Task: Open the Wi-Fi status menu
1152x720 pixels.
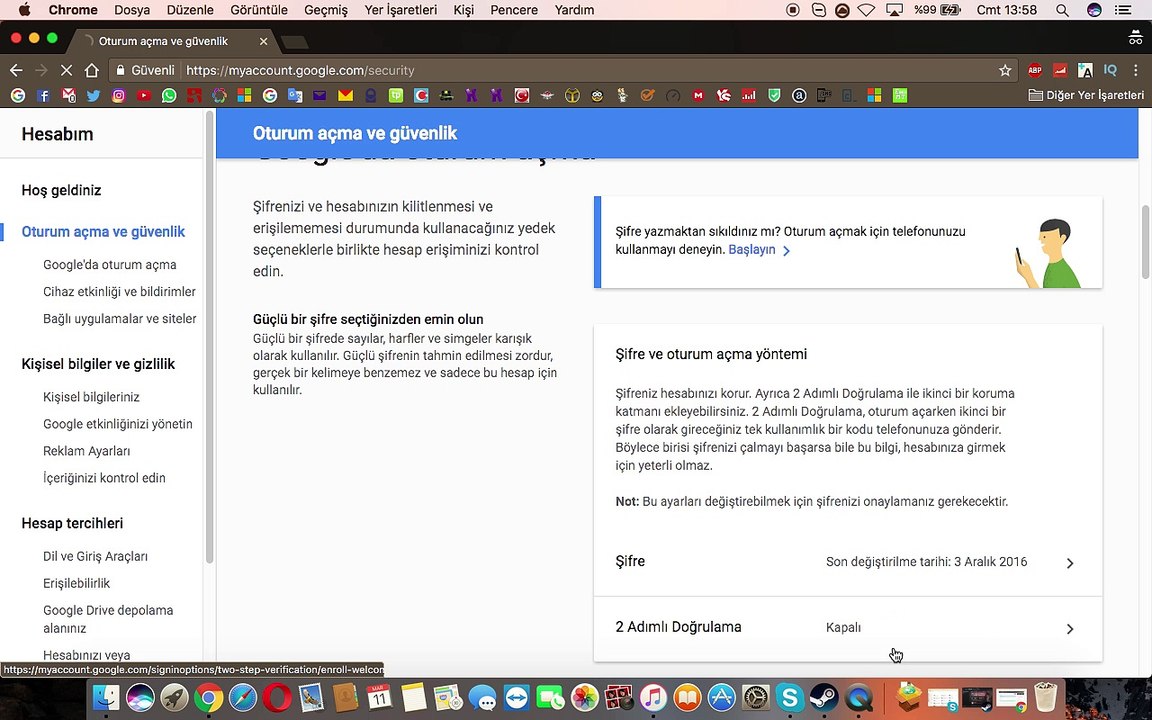Action: coord(867,10)
